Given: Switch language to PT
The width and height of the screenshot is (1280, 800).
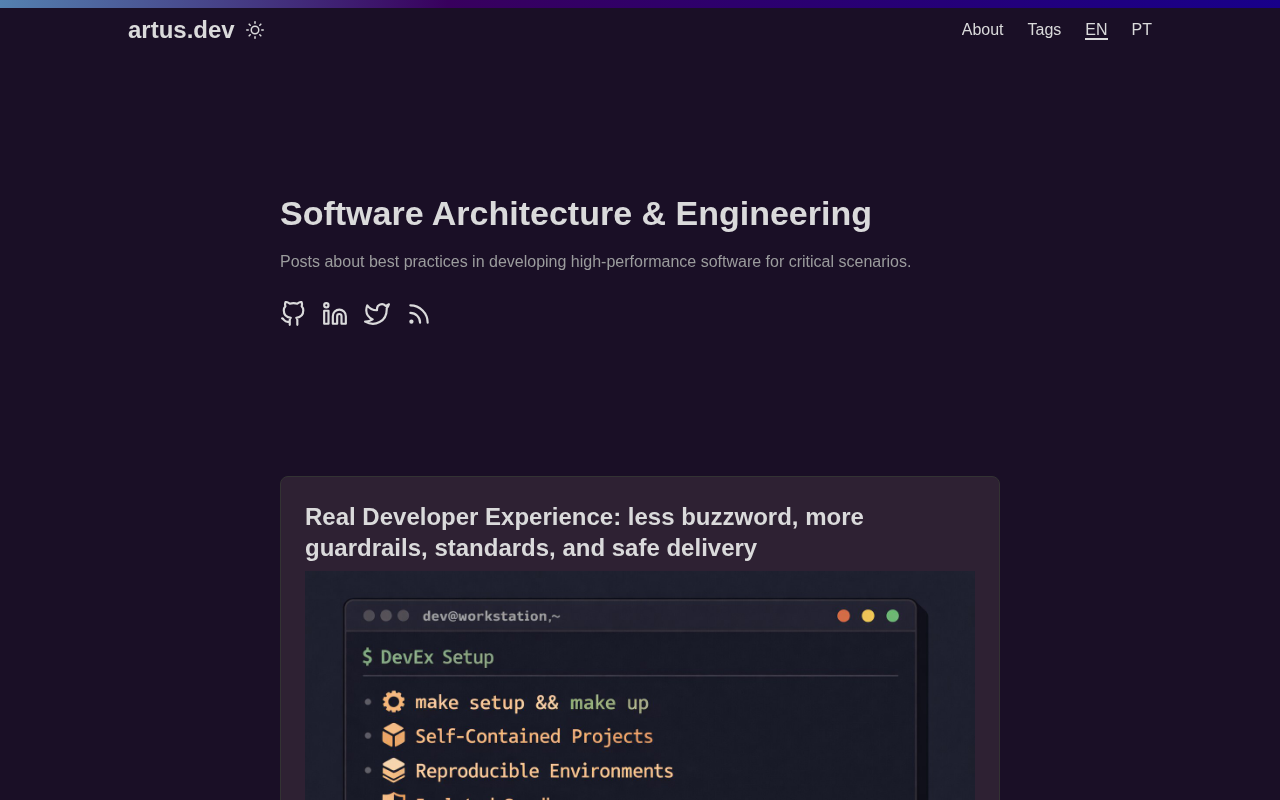Looking at the screenshot, I should [1141, 30].
